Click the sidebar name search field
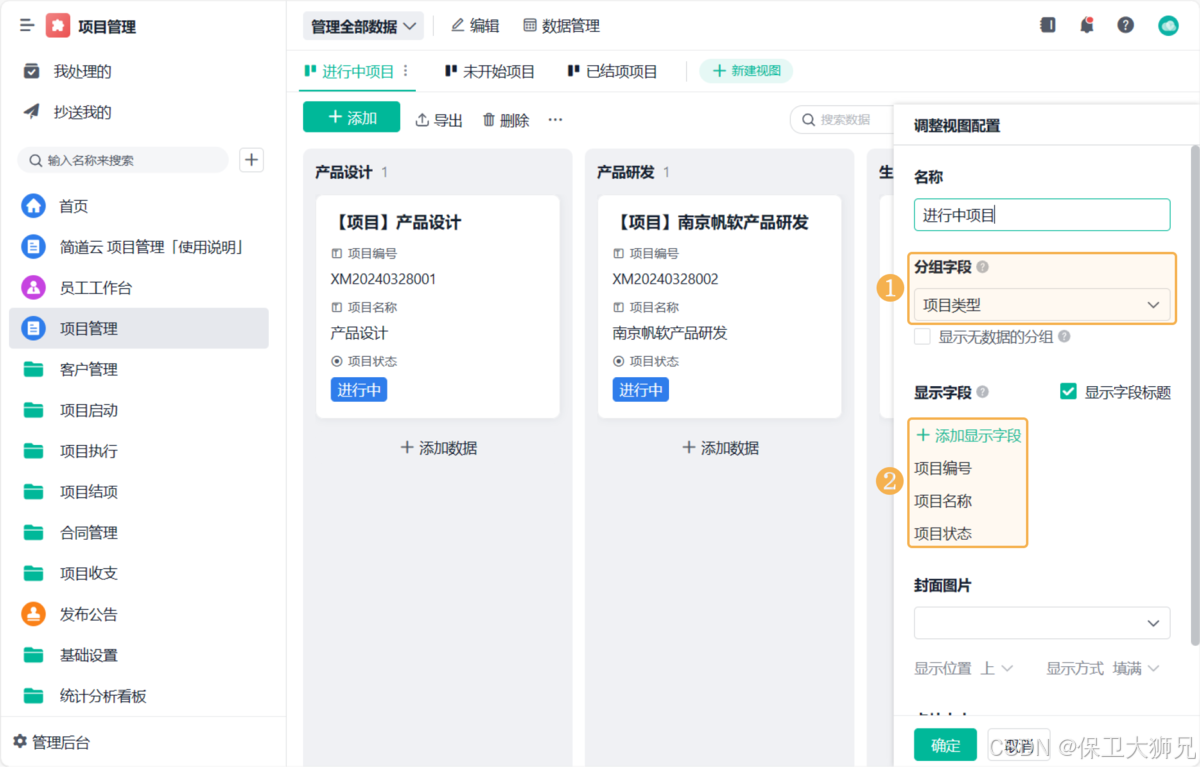 point(123,160)
